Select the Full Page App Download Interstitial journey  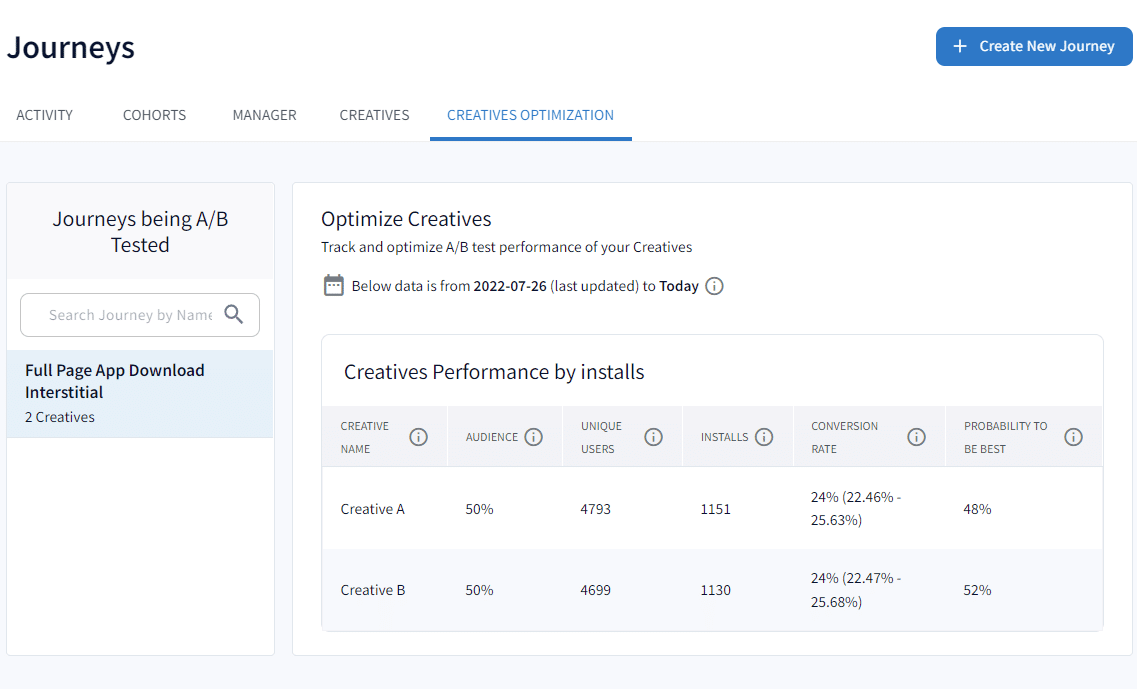140,392
